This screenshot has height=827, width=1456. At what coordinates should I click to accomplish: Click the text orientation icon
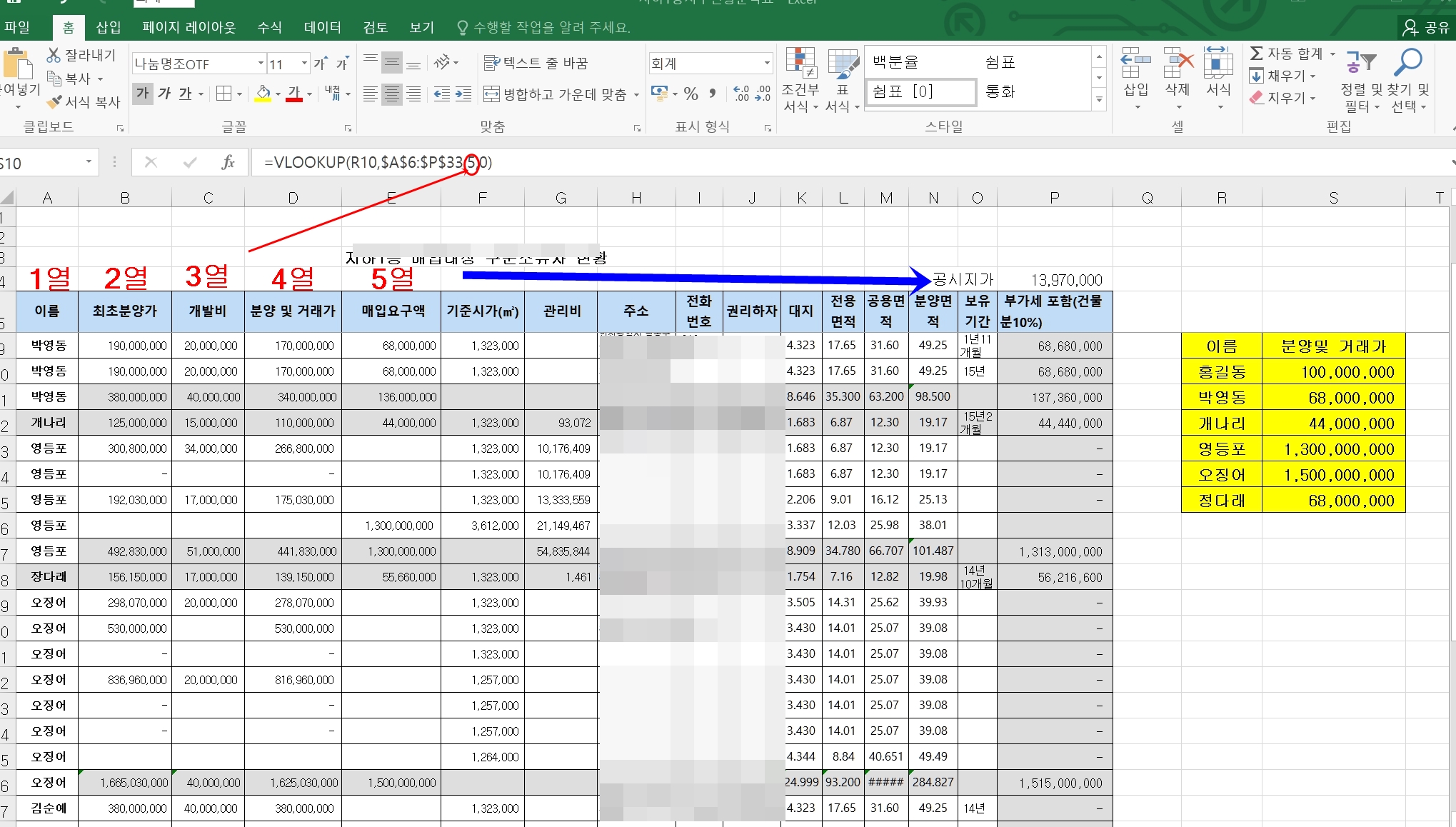442,63
